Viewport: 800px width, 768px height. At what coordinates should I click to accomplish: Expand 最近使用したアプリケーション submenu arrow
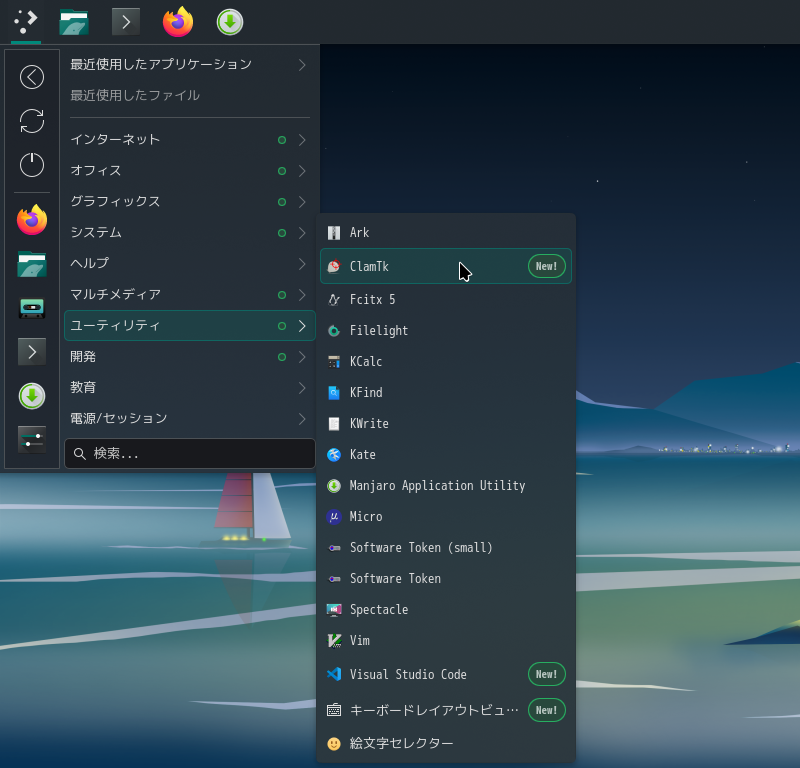point(302,64)
